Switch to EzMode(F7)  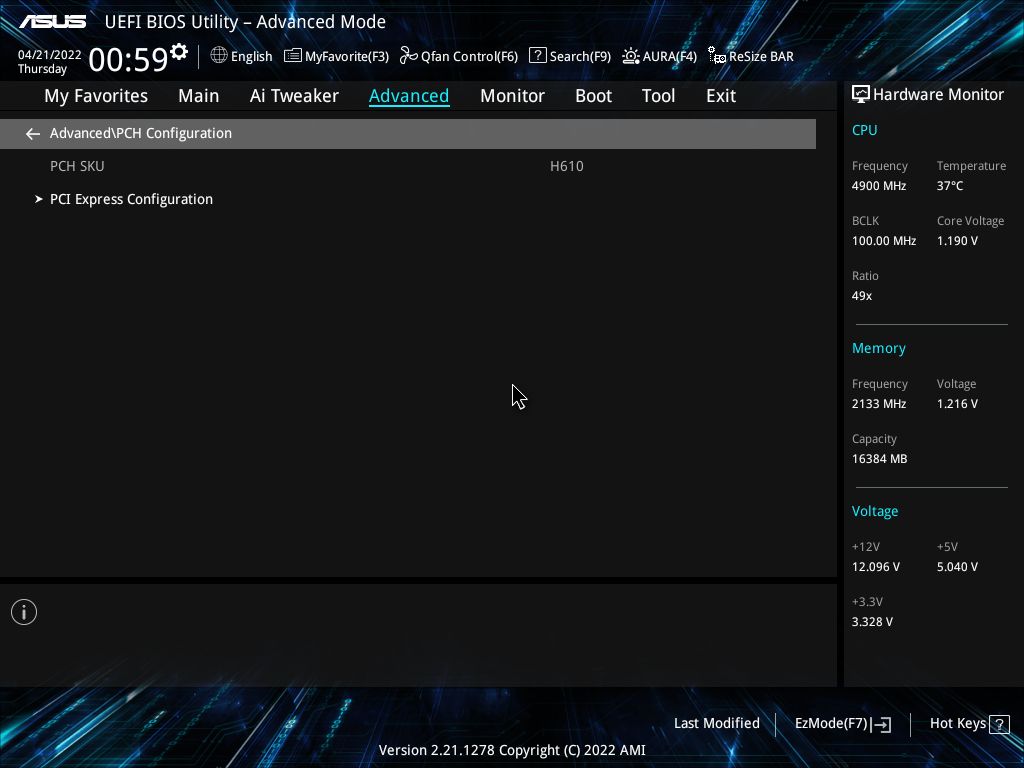point(831,724)
